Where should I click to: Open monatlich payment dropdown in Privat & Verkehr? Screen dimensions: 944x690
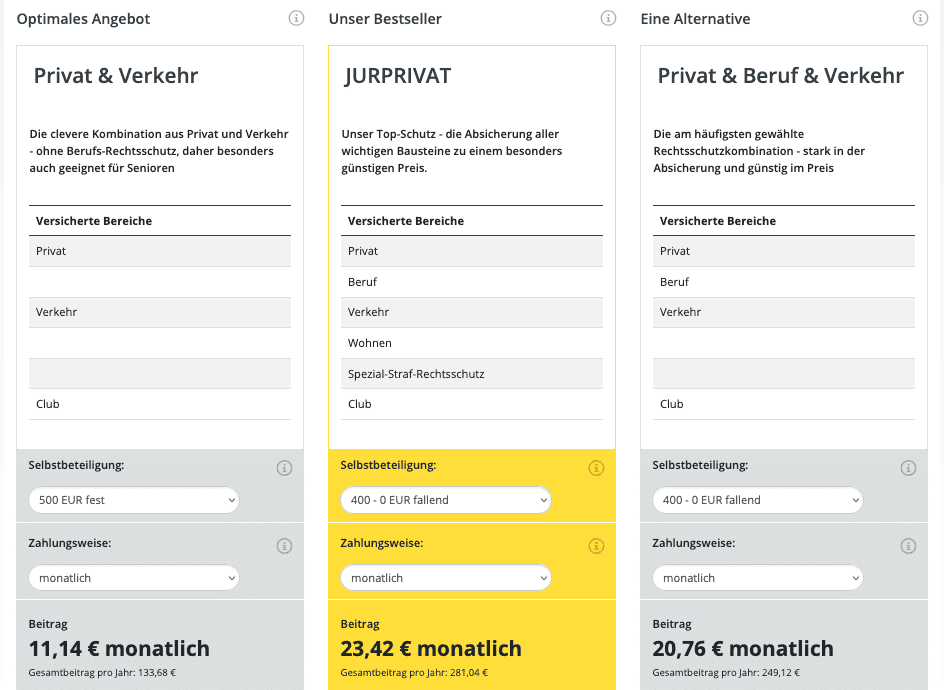(134, 578)
